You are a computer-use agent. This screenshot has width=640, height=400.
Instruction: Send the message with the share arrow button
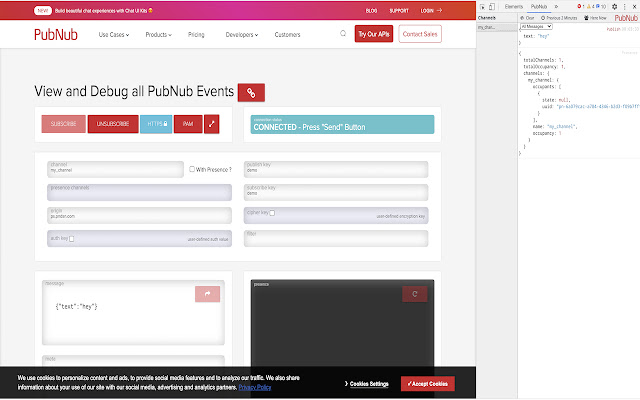(207, 294)
